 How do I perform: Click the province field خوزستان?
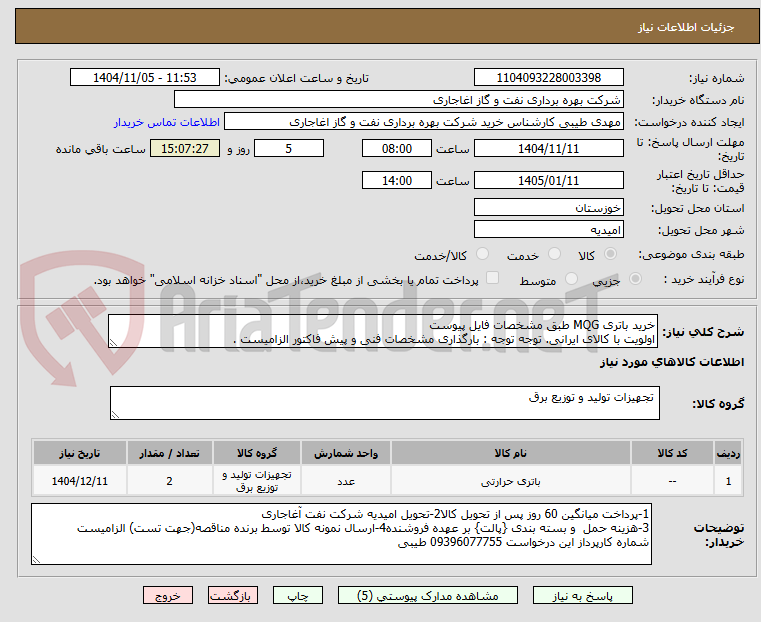click(548, 208)
